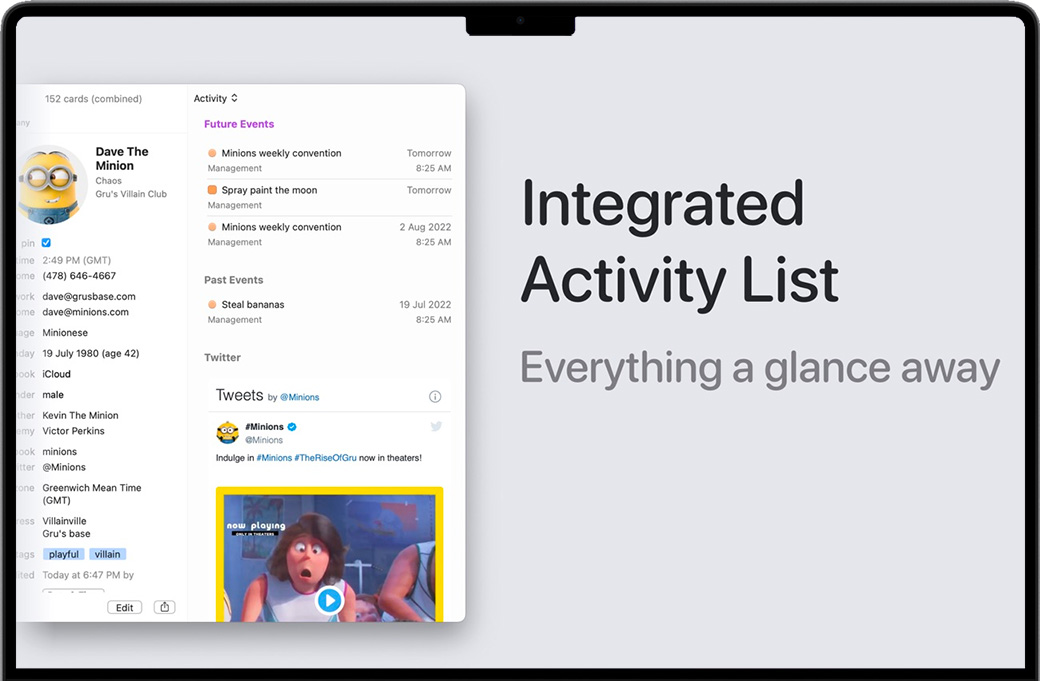This screenshot has height=681, width=1040.
Task: Click the 'Future Events' section header
Action: coord(239,124)
